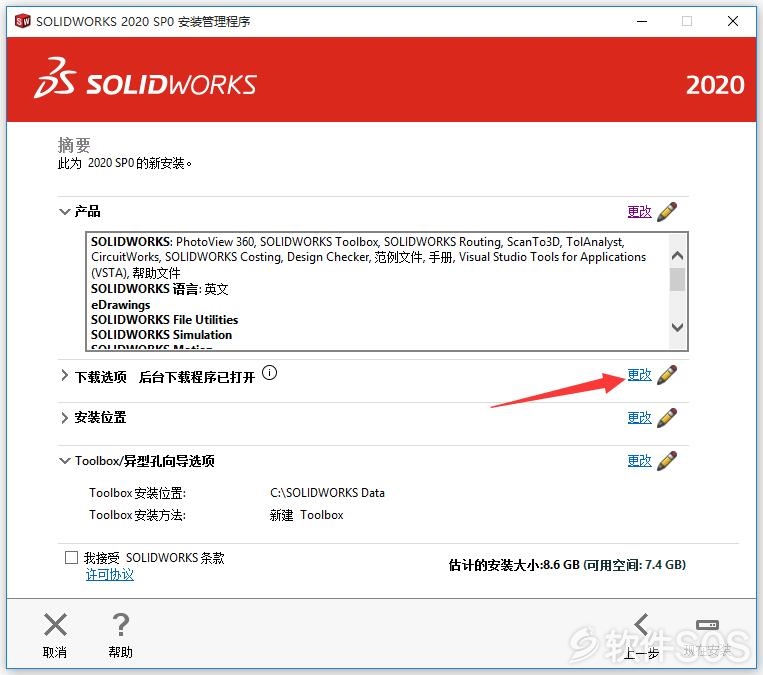
Task: Collapse the Toolbox/异型孔向导选项 section
Action: pyautogui.click(x=64, y=460)
